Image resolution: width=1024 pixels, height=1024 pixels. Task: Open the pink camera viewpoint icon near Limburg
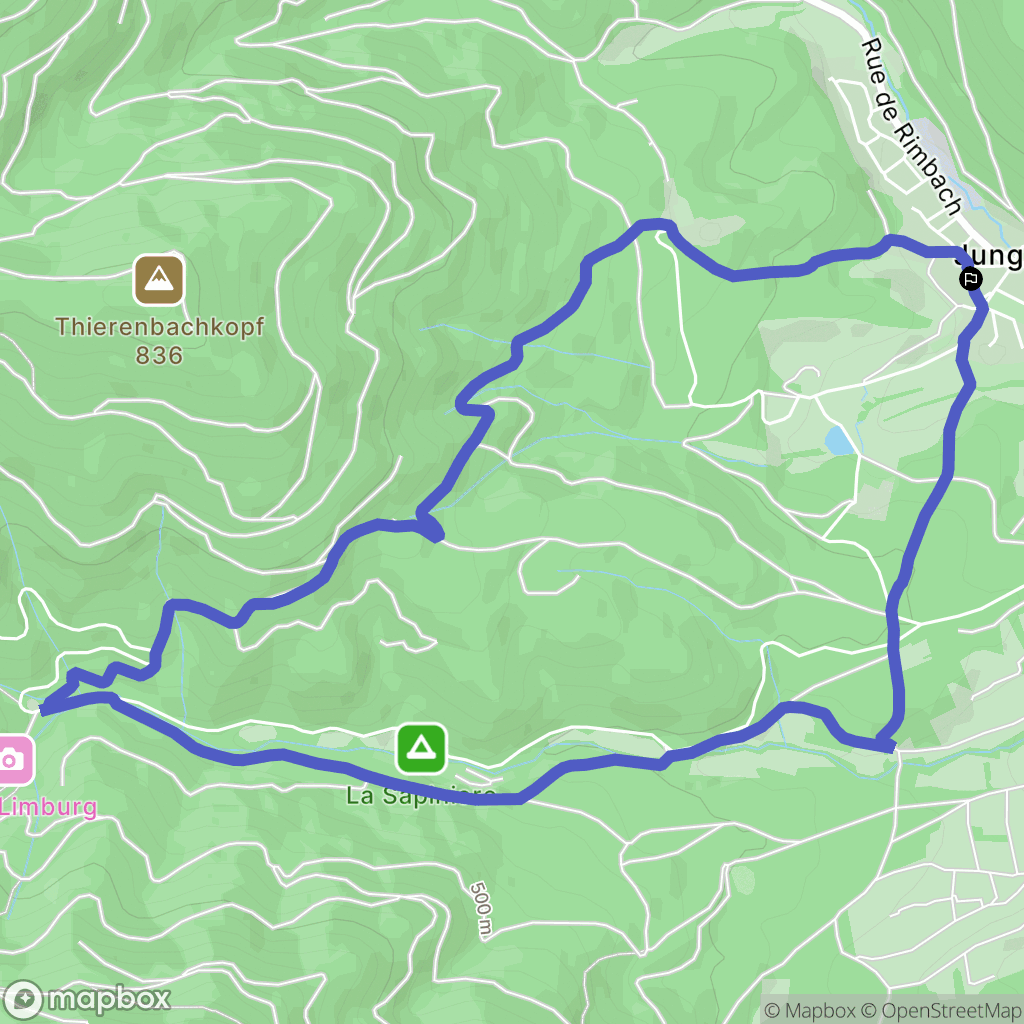coord(12,760)
